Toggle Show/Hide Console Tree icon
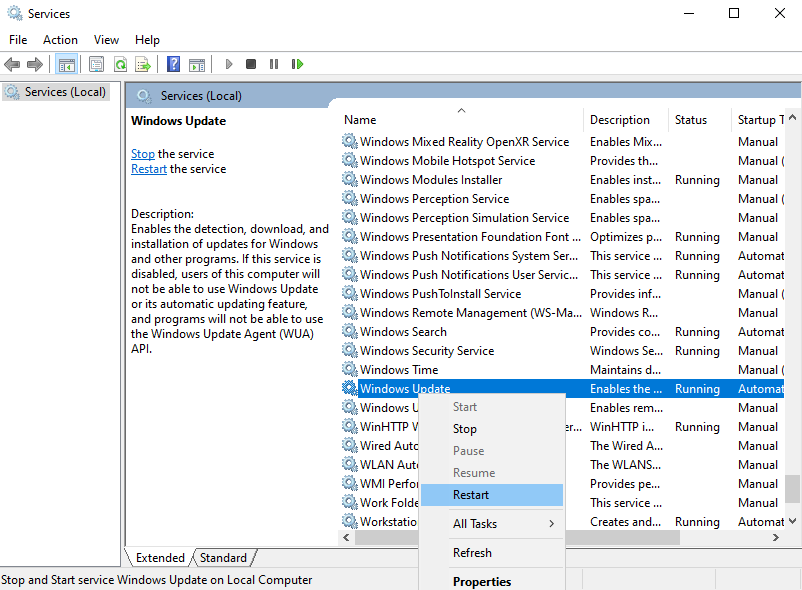802x590 pixels. coord(66,64)
